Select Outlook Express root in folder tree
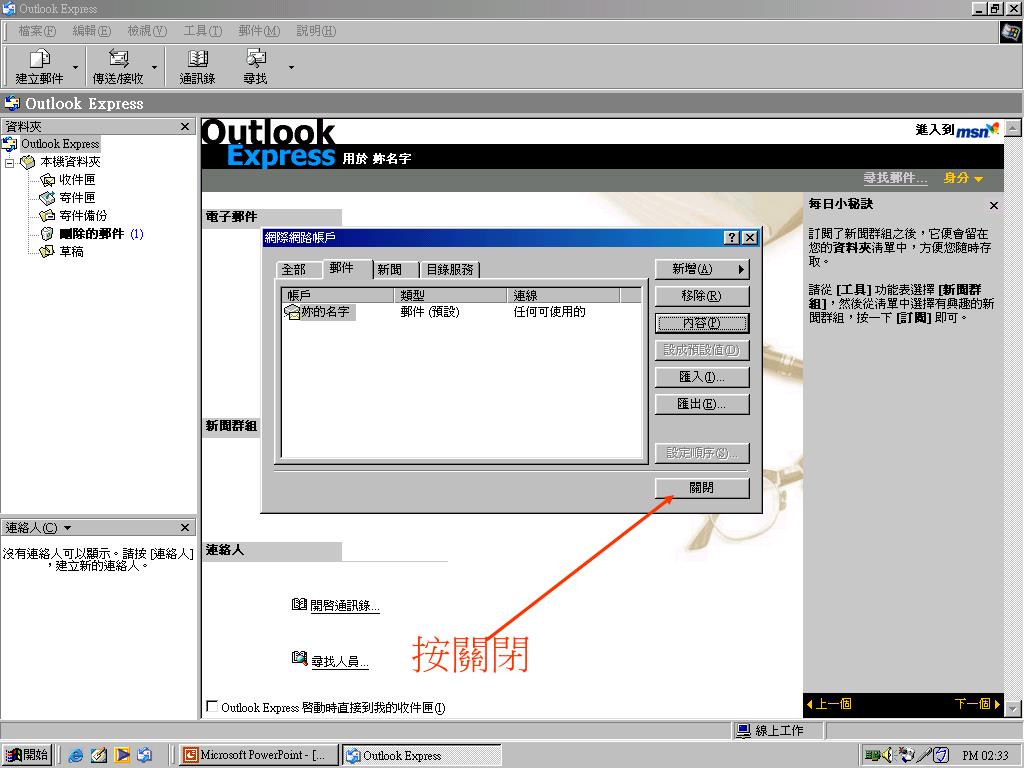This screenshot has width=1024, height=768. point(59,144)
